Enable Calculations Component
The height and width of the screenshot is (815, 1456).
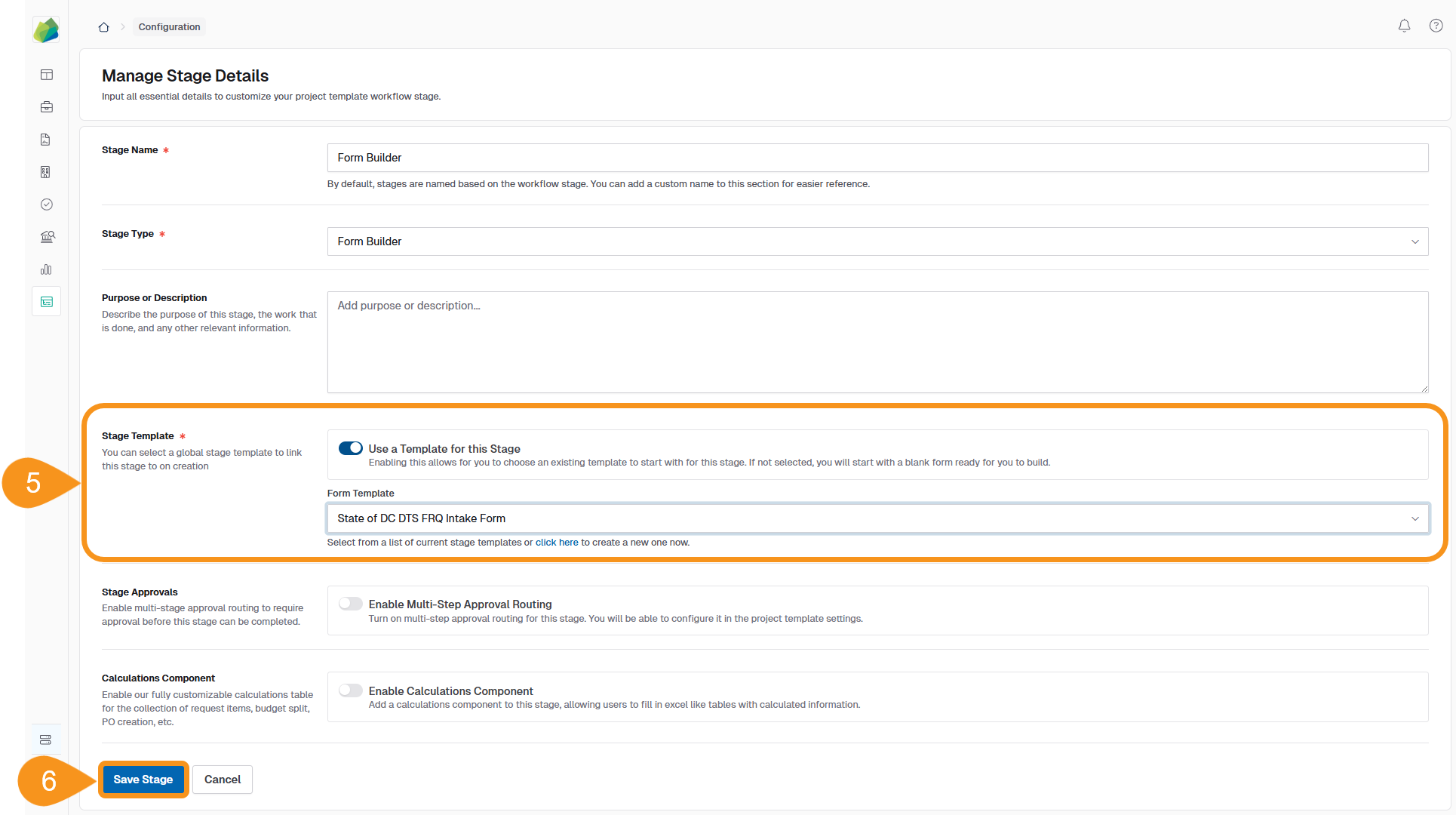tap(350, 690)
